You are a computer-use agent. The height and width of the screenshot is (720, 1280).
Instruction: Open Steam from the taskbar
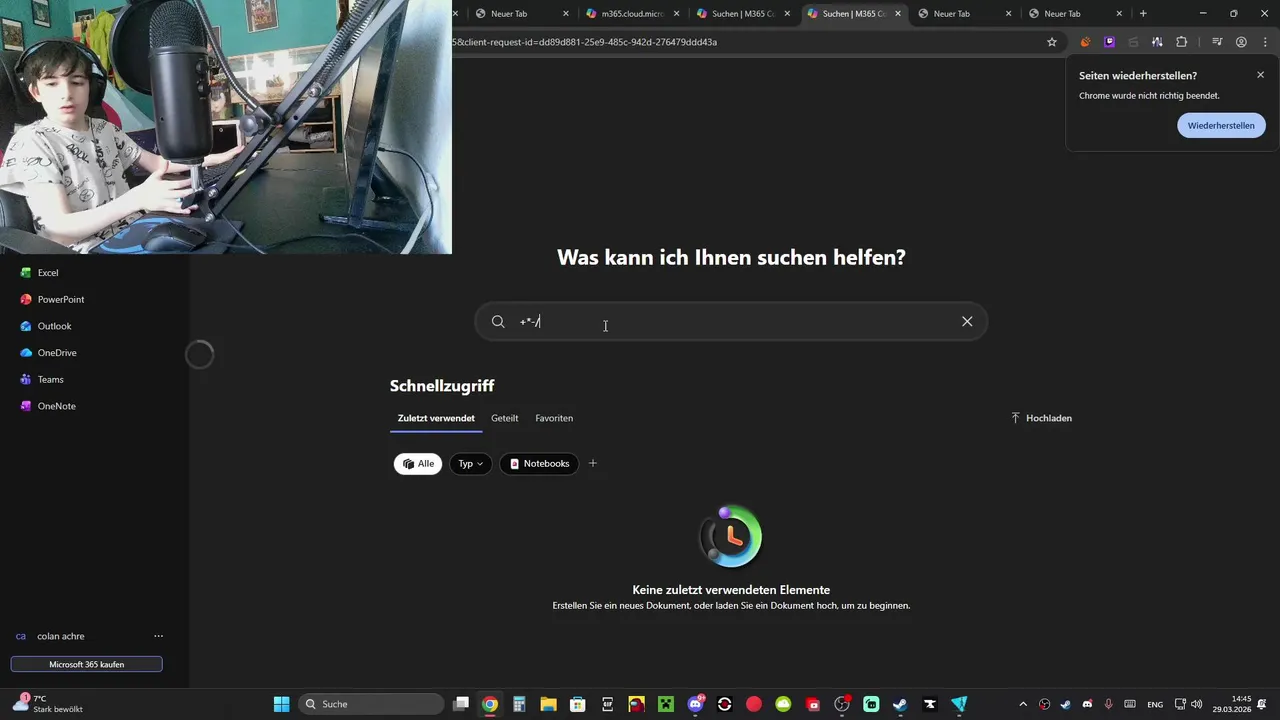tap(900, 704)
